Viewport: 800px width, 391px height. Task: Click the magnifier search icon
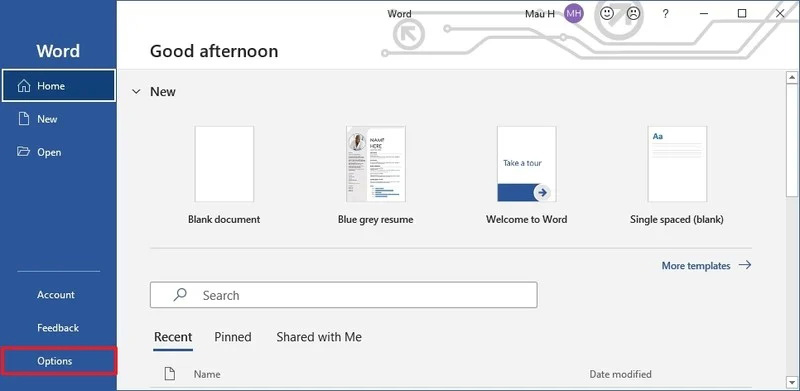[180, 295]
